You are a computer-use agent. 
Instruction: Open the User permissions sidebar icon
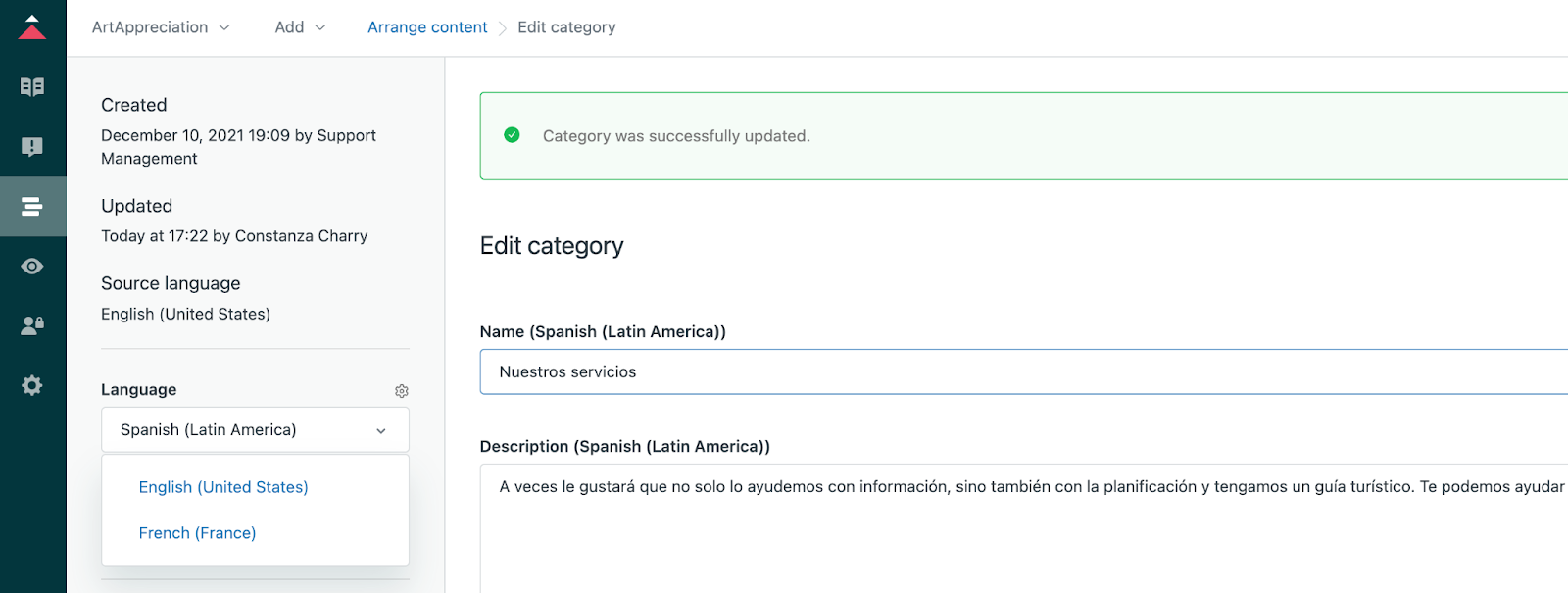32,325
